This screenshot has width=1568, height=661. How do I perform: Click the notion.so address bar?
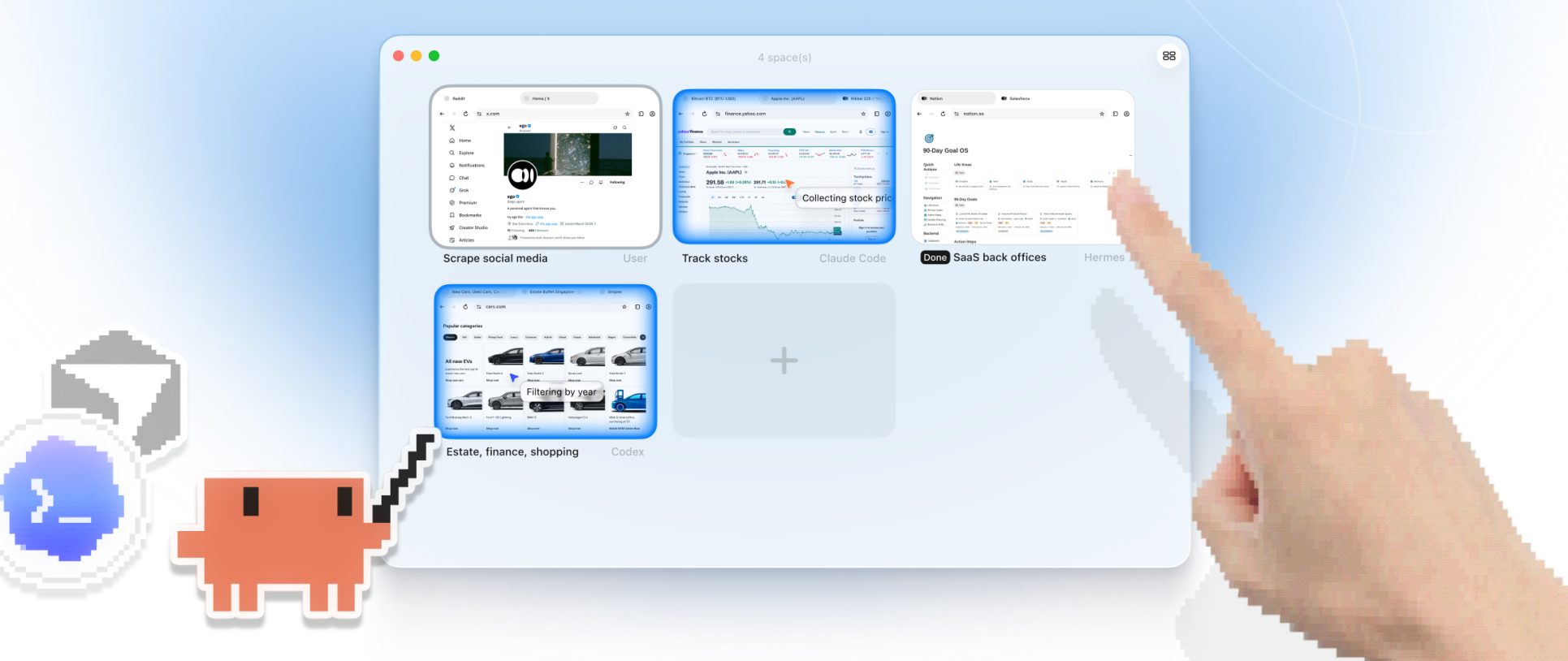coord(1030,114)
